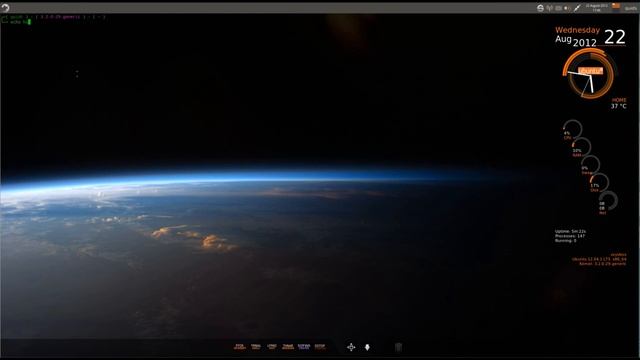640x360 pixels.
Task: Click the Swap usage ring gauge
Action: click(590, 165)
